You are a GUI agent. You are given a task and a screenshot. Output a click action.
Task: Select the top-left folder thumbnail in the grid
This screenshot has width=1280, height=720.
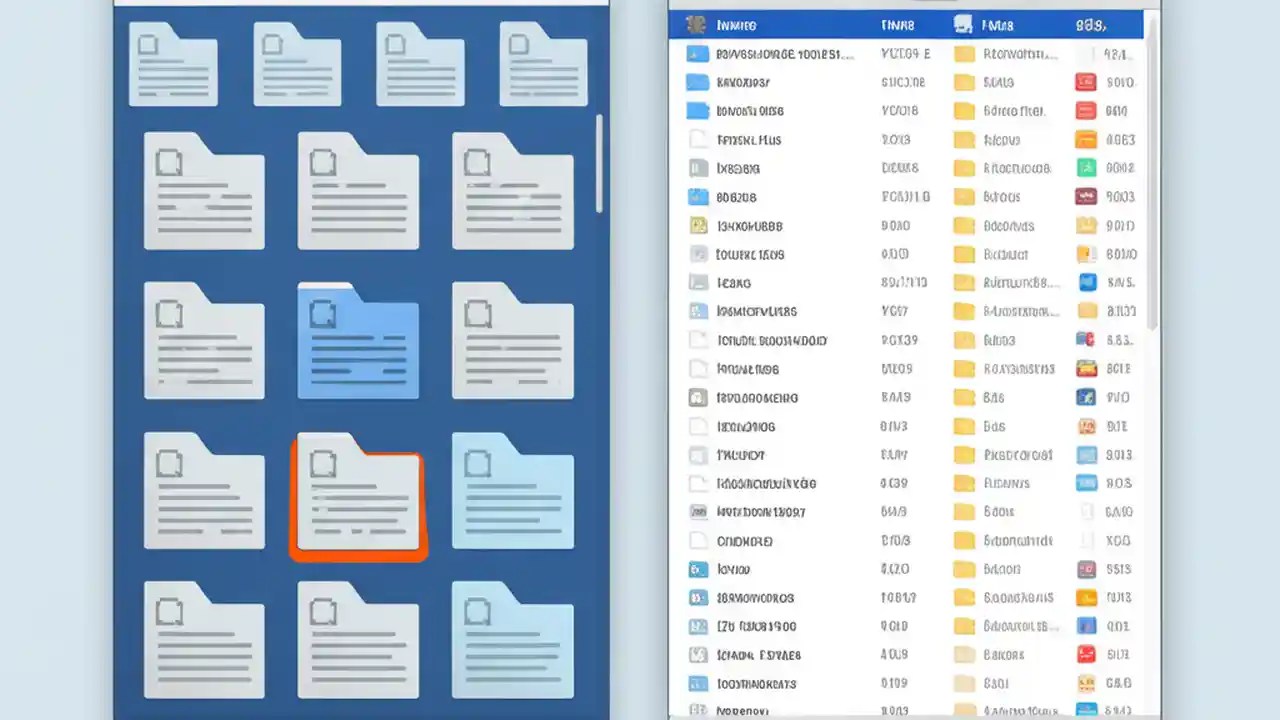click(x=172, y=64)
